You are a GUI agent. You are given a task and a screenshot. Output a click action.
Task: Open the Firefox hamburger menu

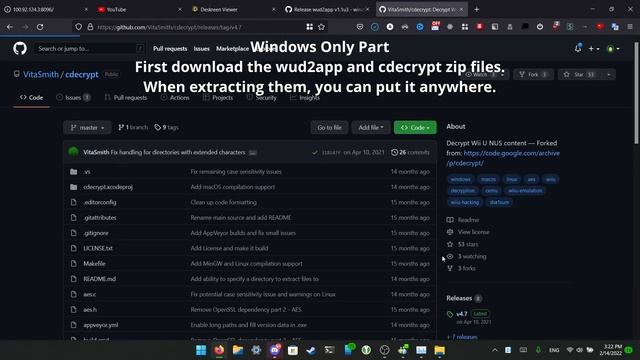630,27
